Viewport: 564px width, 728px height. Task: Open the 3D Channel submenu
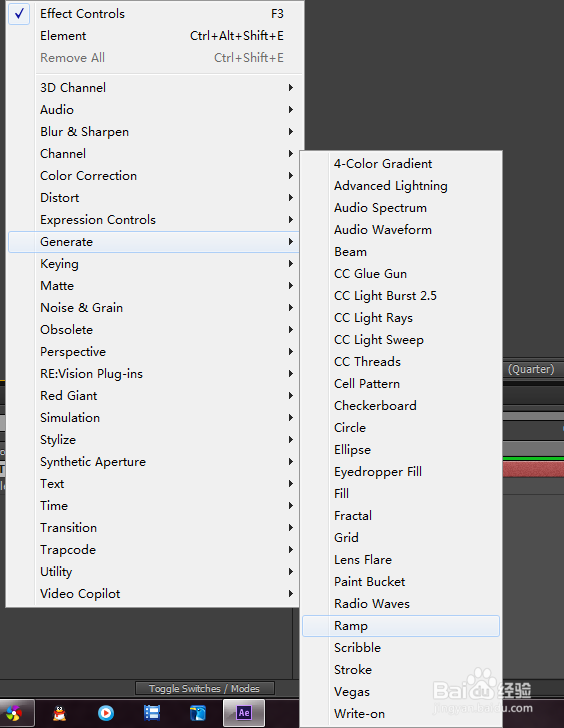tap(155, 88)
